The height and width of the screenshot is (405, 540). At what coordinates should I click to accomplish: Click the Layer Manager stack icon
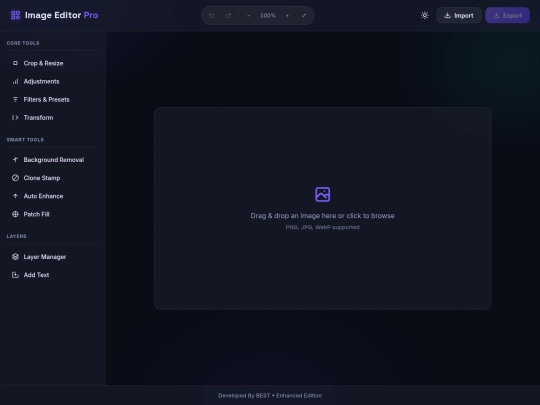[x=15, y=257]
